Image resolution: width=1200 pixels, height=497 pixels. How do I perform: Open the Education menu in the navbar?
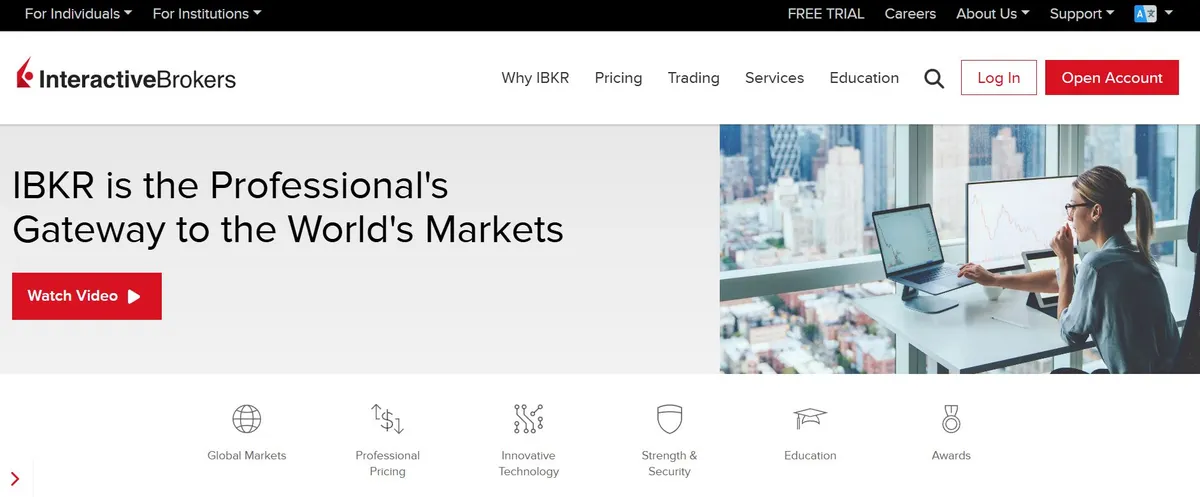864,78
